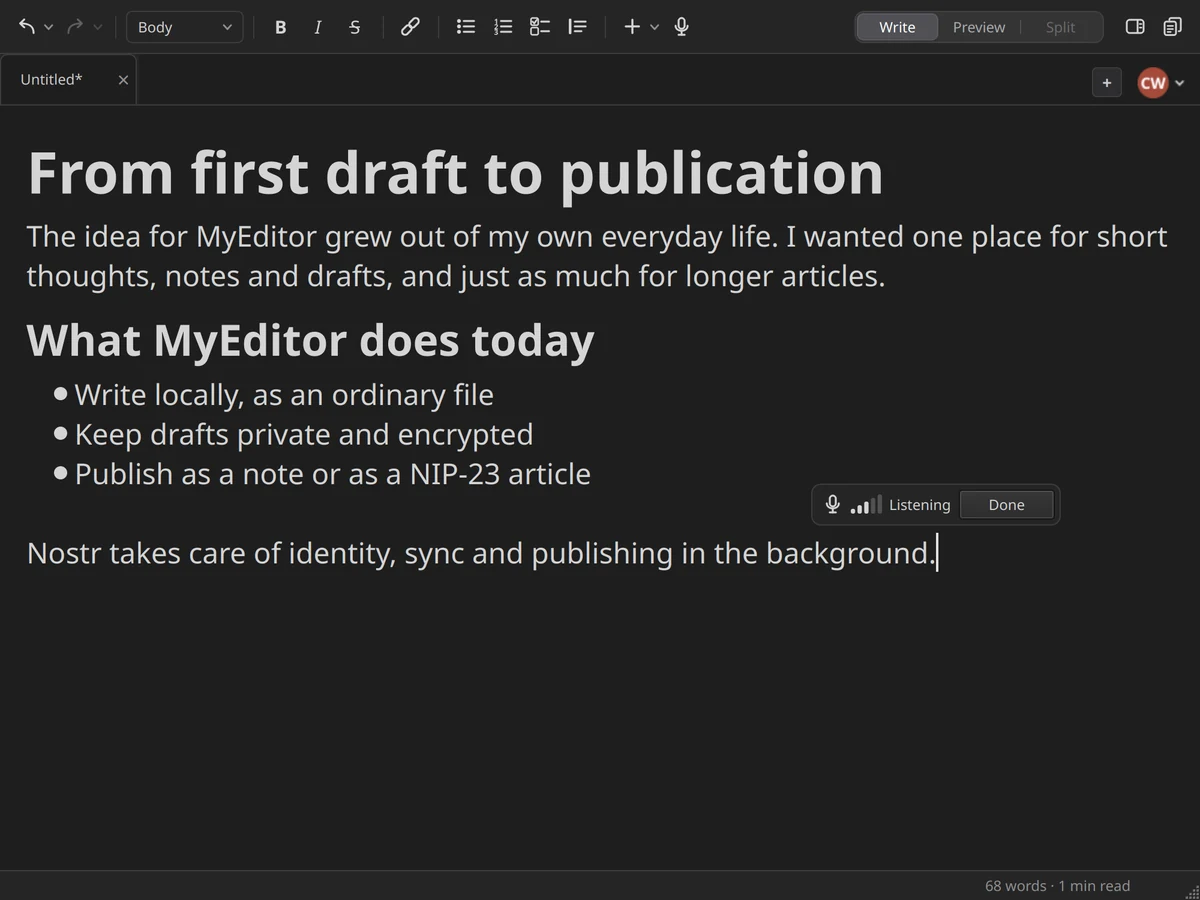Screen dimensions: 1200x900
Task: Toggle italic formatting
Action: click(318, 27)
